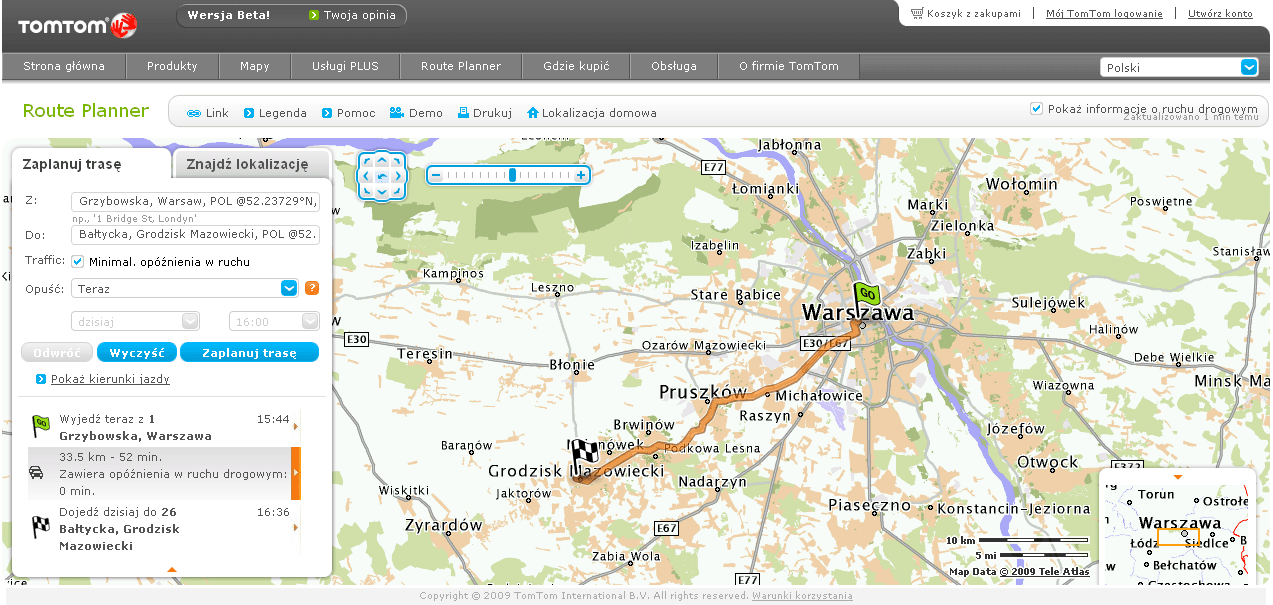
Task: Open Pokaż kierunki jazdy link
Action: tap(110, 379)
